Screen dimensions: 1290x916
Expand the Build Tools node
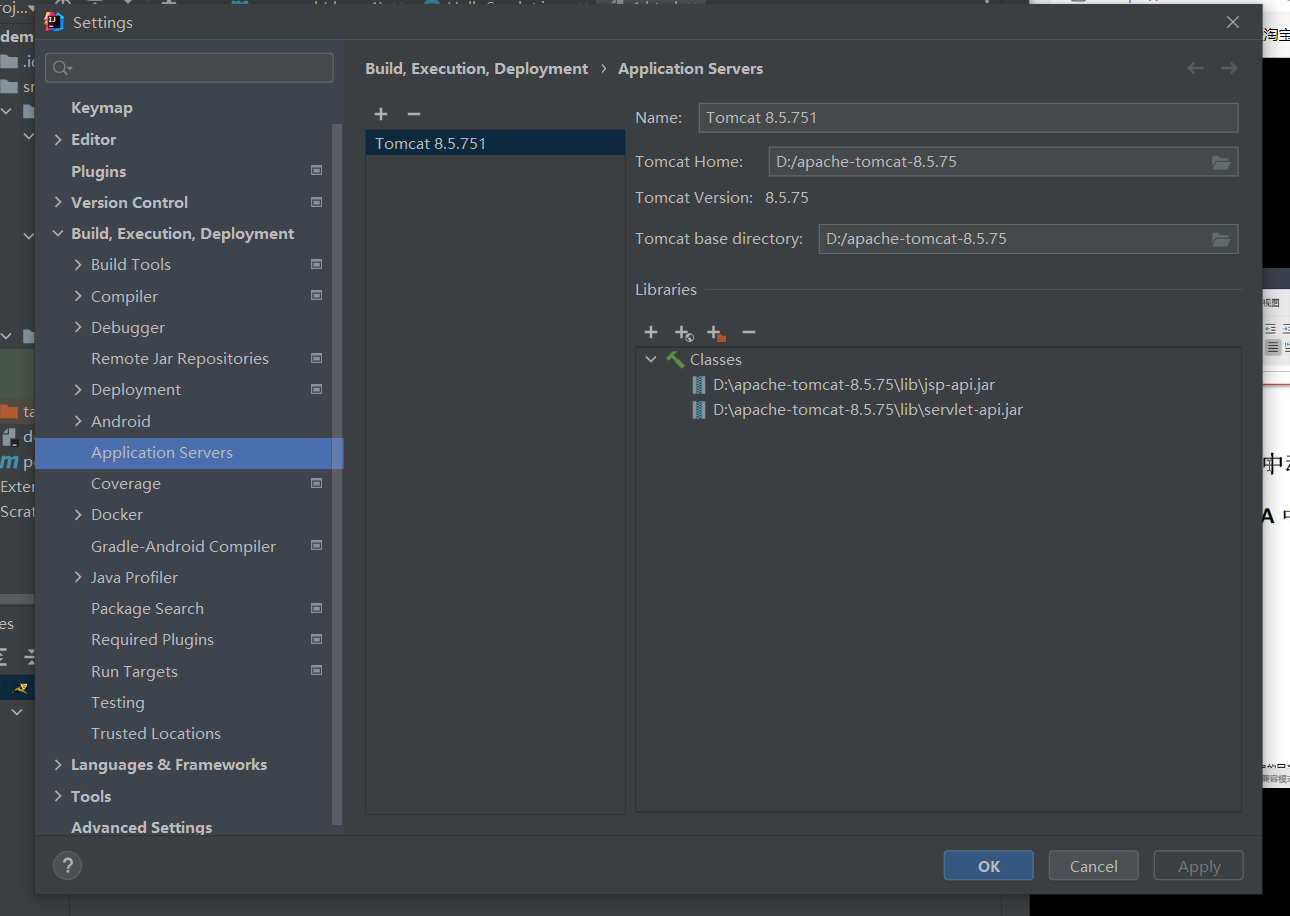pos(78,265)
